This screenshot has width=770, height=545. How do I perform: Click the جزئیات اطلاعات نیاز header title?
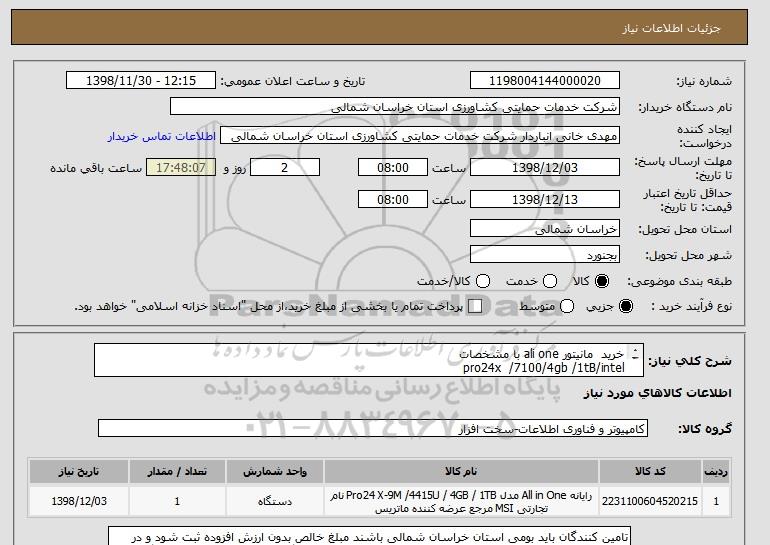tap(671, 28)
